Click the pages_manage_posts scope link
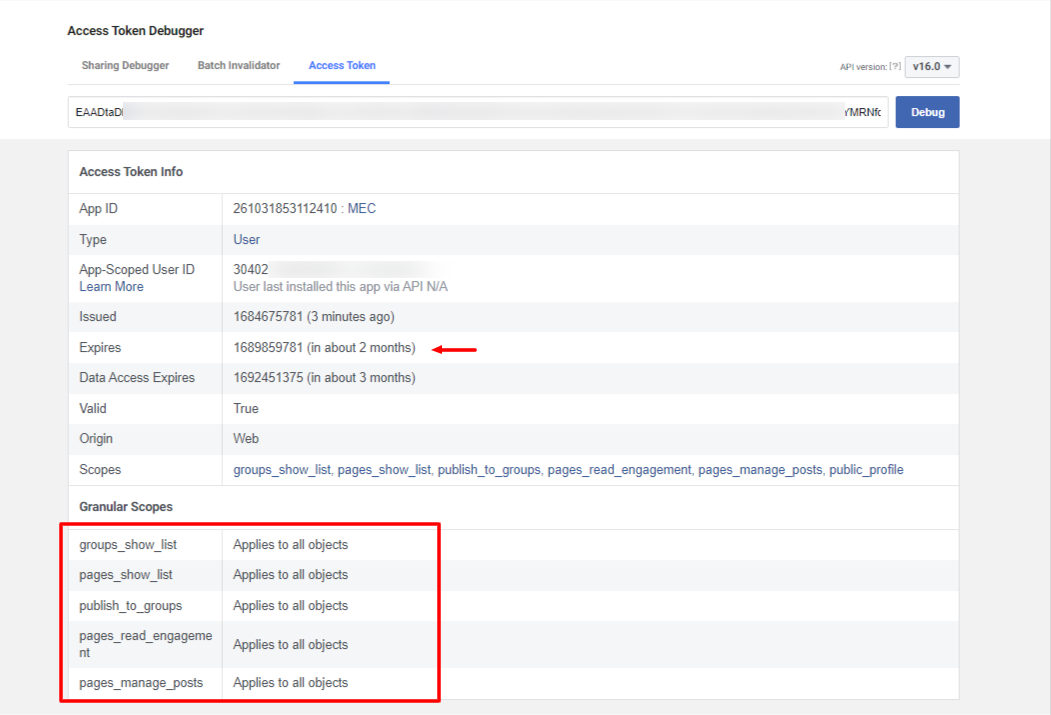 [760, 470]
